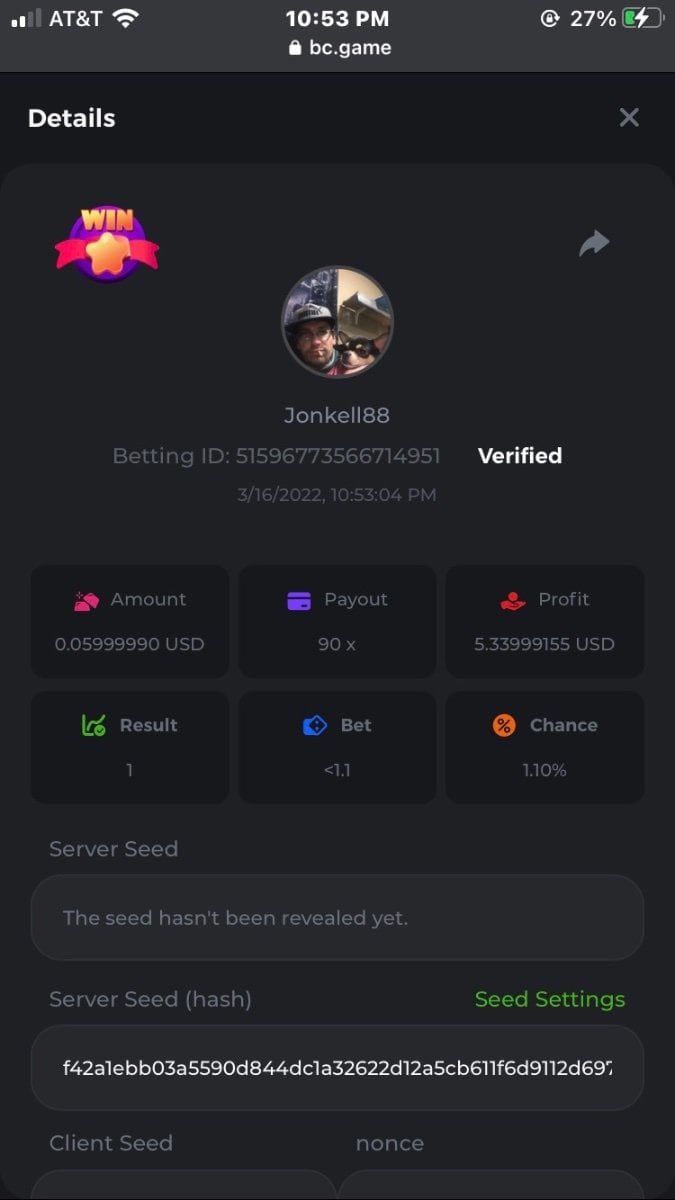Viewport: 675px width, 1200px height.
Task: Tap the unrevealed Server Seed field
Action: (x=337, y=918)
